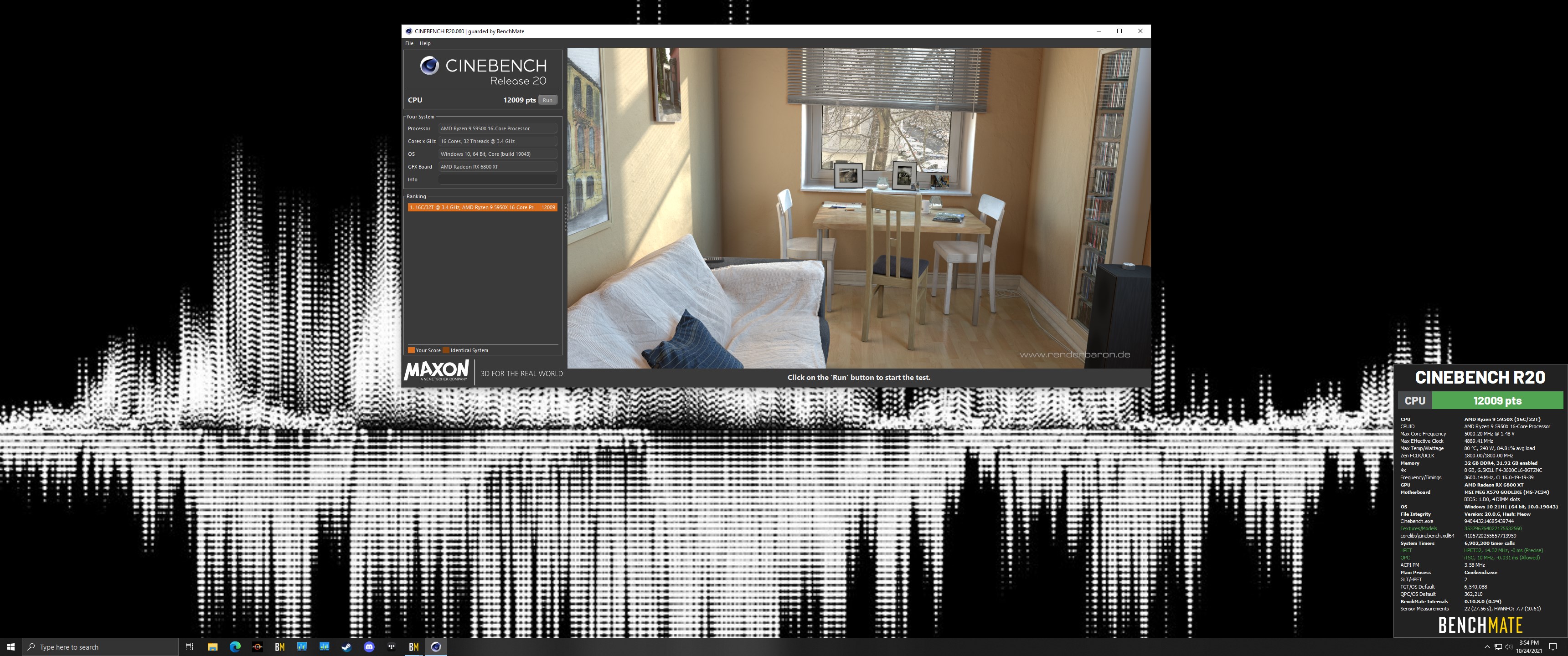Click the green 12009 pts bar in BenchMate overlay
This screenshot has width=1568, height=656.
(x=1497, y=400)
